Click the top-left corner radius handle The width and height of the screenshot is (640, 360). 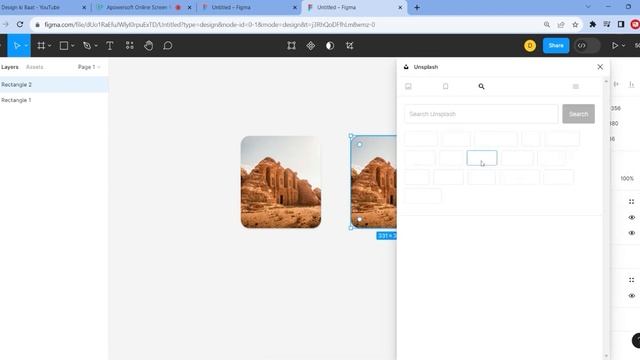(360, 144)
